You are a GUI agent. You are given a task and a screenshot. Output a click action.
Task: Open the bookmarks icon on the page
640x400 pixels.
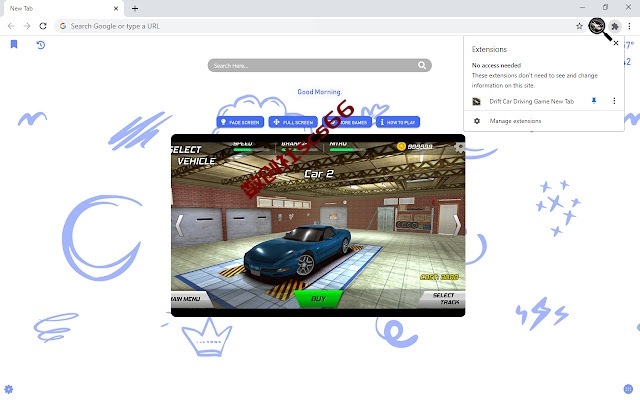pyautogui.click(x=14, y=44)
